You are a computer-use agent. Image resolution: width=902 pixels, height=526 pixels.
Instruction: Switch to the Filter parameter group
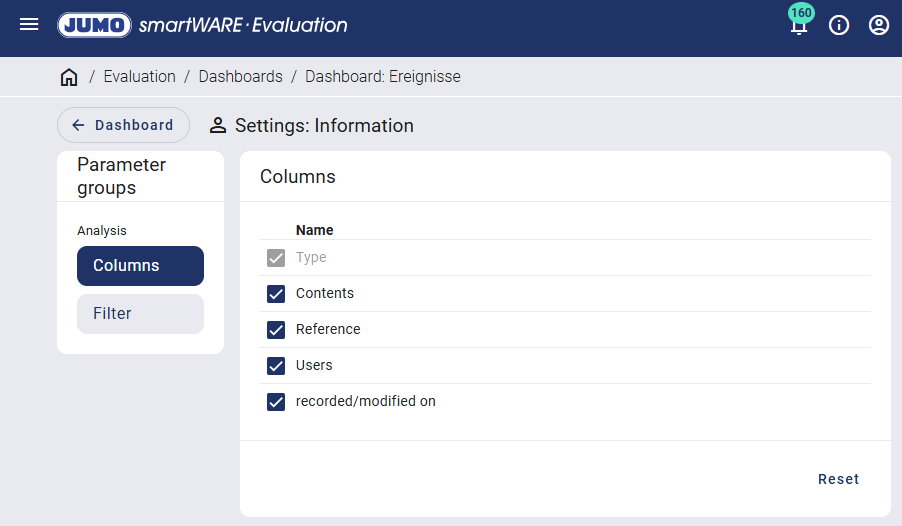140,314
